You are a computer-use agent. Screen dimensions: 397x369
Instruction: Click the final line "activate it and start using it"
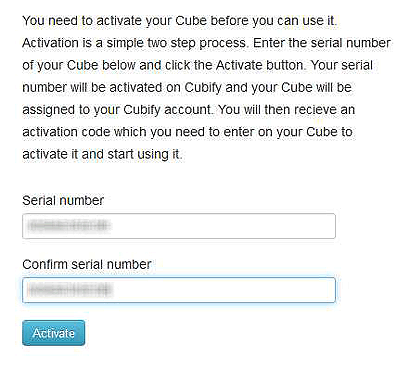(102, 155)
